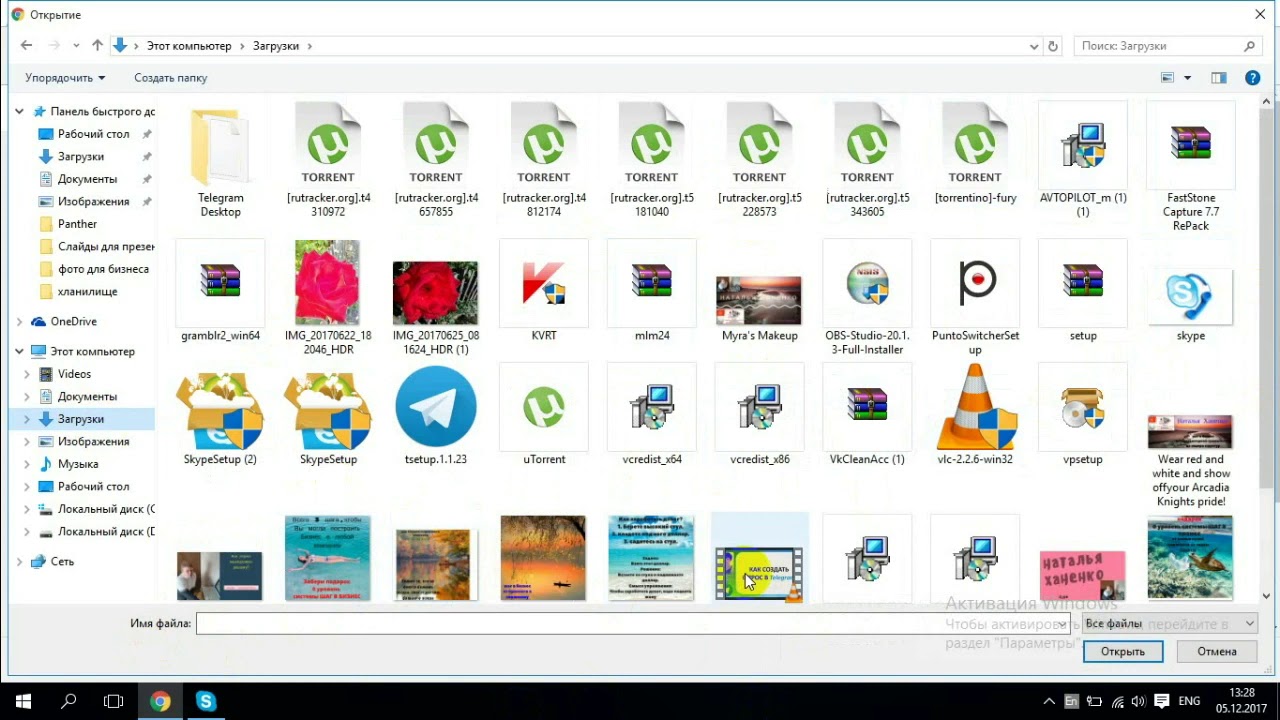Open Рабочий стол in quick access
This screenshot has height=720, width=1280.
pos(94,134)
